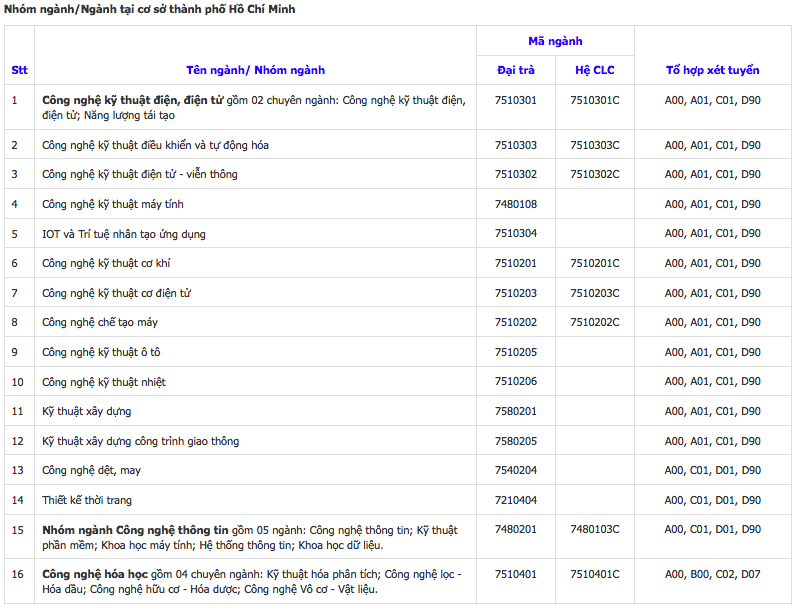Select the 'Đại trà' sub-header
The width and height of the screenshot is (793, 605).
[x=515, y=70]
